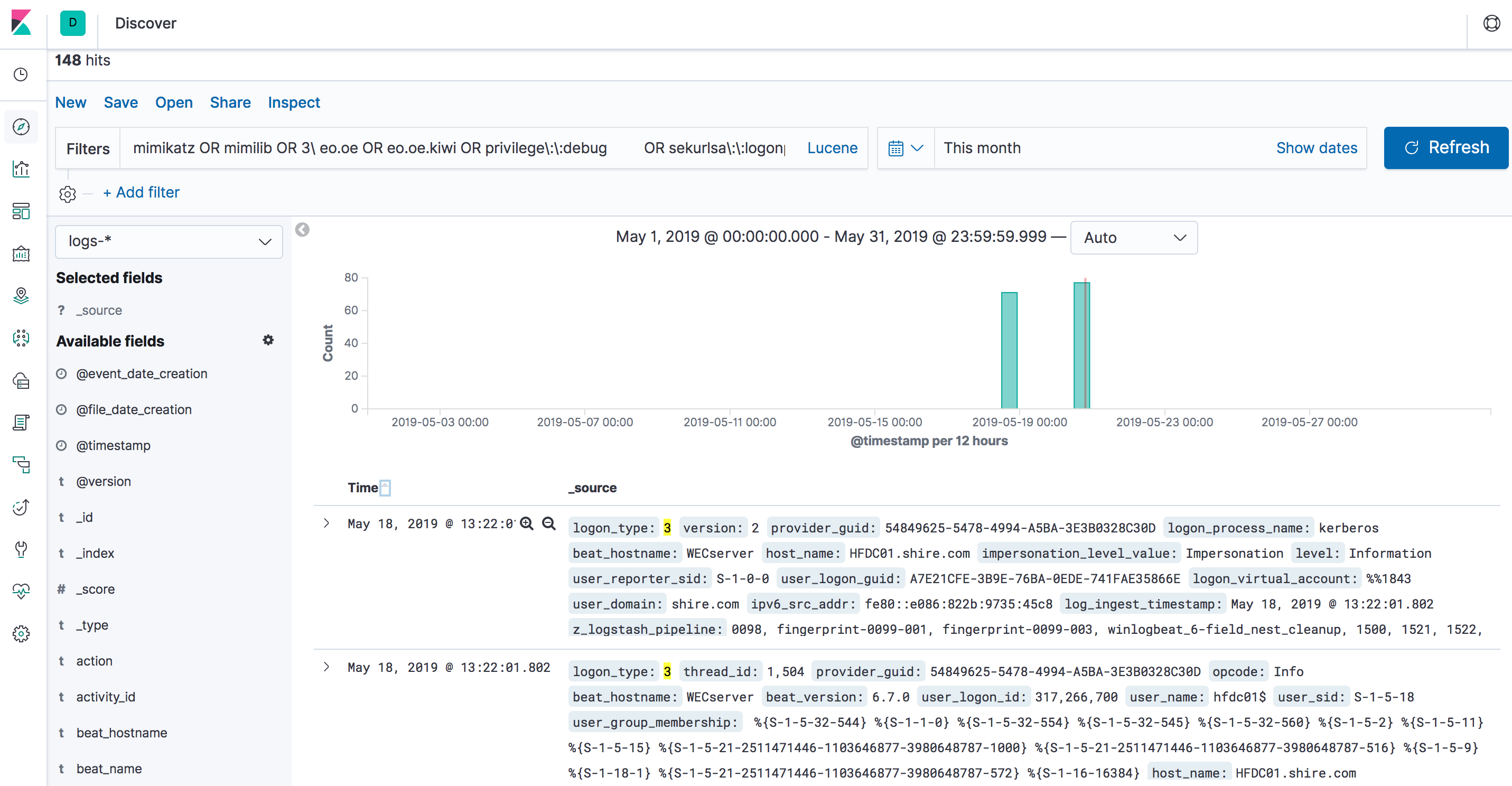Screen dimensions: 1512x786
Task: Open Stack Monitoring in sidebar
Action: click(21, 591)
